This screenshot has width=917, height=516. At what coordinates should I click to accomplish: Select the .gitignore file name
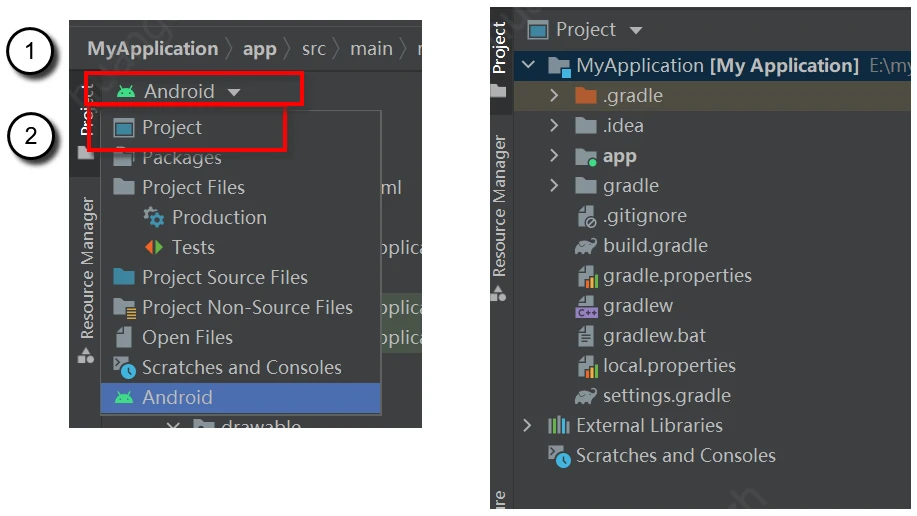644,216
